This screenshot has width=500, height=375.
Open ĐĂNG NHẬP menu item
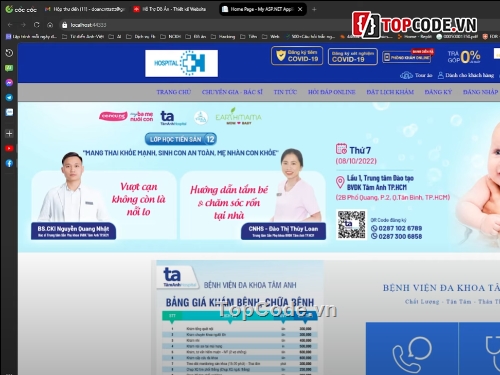pos(480,92)
